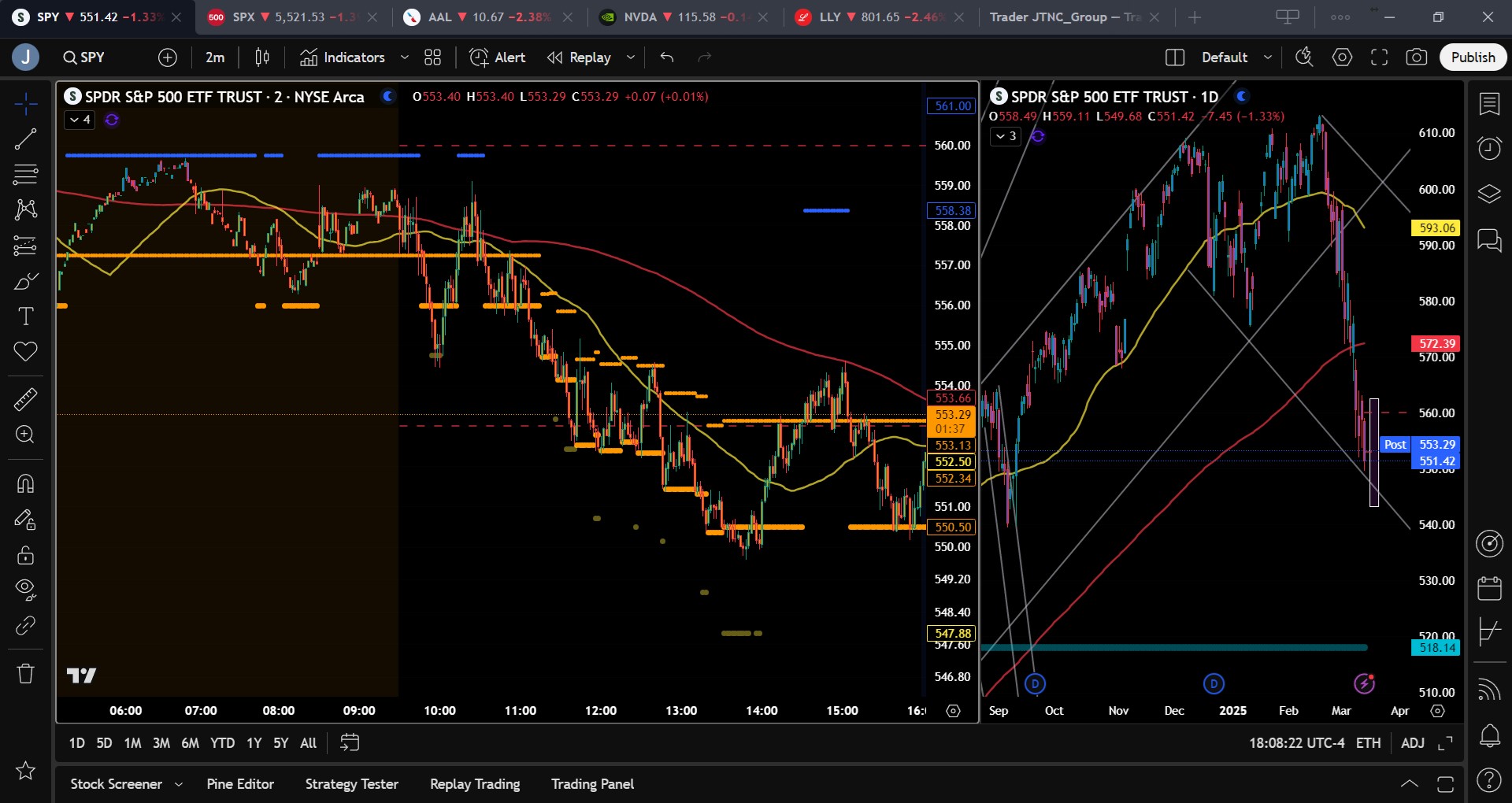This screenshot has height=803, width=1512.
Task: Open the Fibonacci retracement tools
Action: (26, 174)
